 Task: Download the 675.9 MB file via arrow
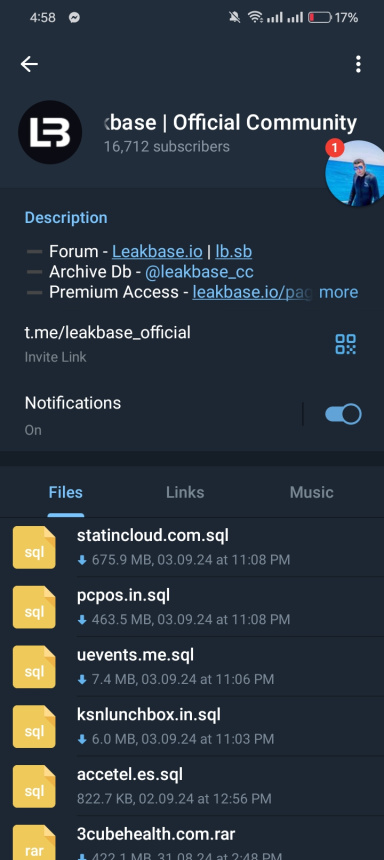tap(82, 560)
